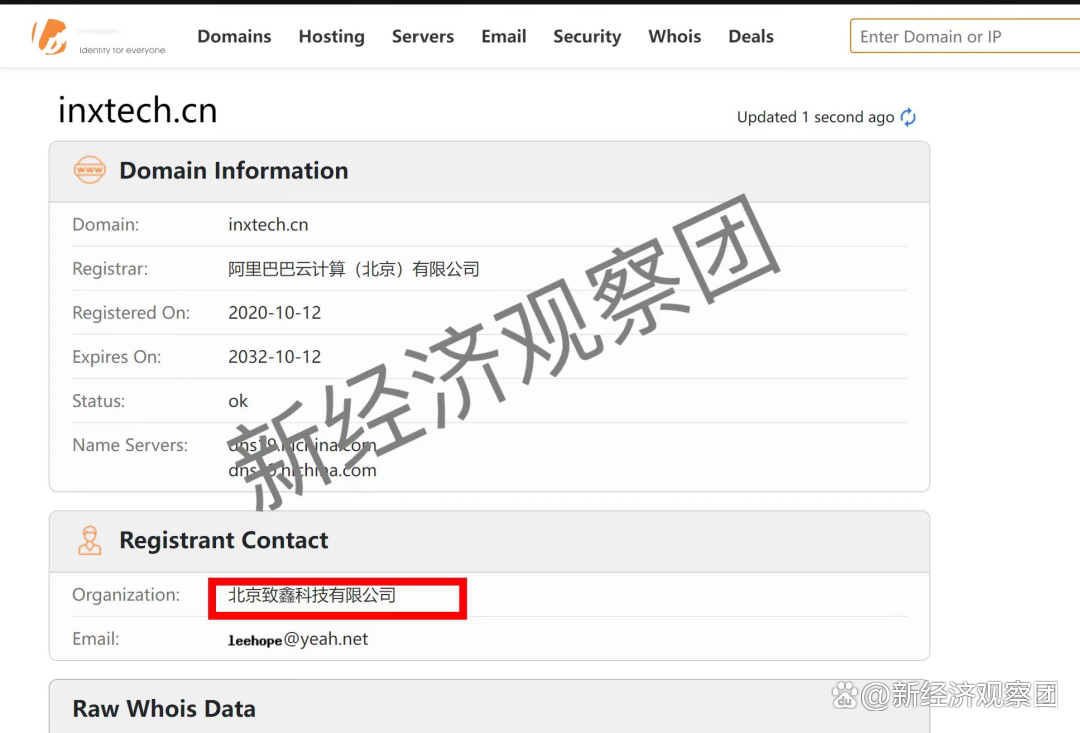1080x733 pixels.
Task: Click the Updated 1 second ago text
Action: (816, 117)
